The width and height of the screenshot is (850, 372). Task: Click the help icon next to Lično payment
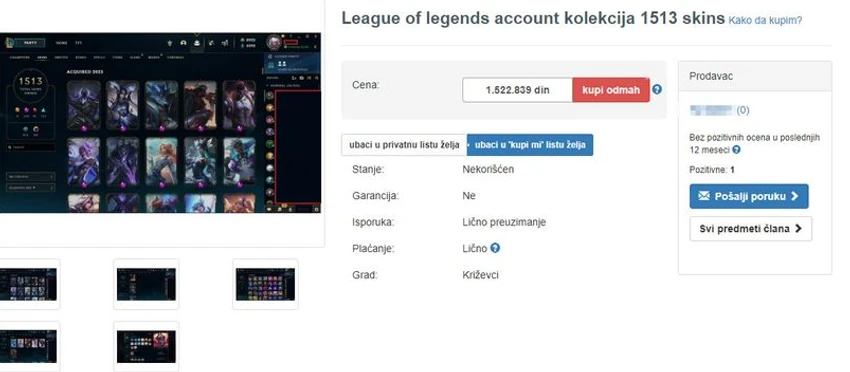coord(495,248)
